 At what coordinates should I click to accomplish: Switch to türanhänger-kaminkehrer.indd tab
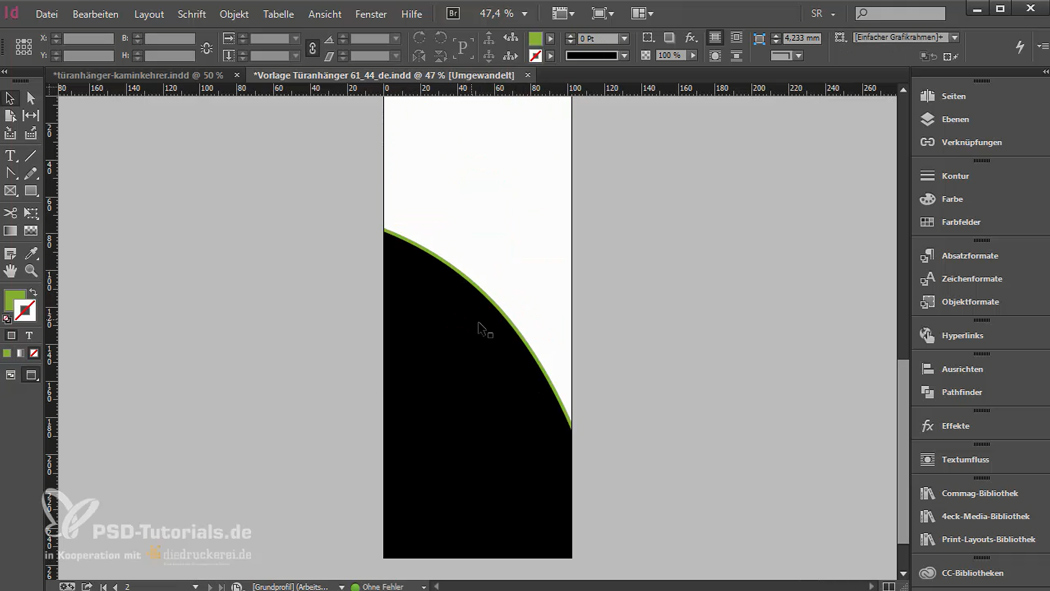(x=139, y=75)
